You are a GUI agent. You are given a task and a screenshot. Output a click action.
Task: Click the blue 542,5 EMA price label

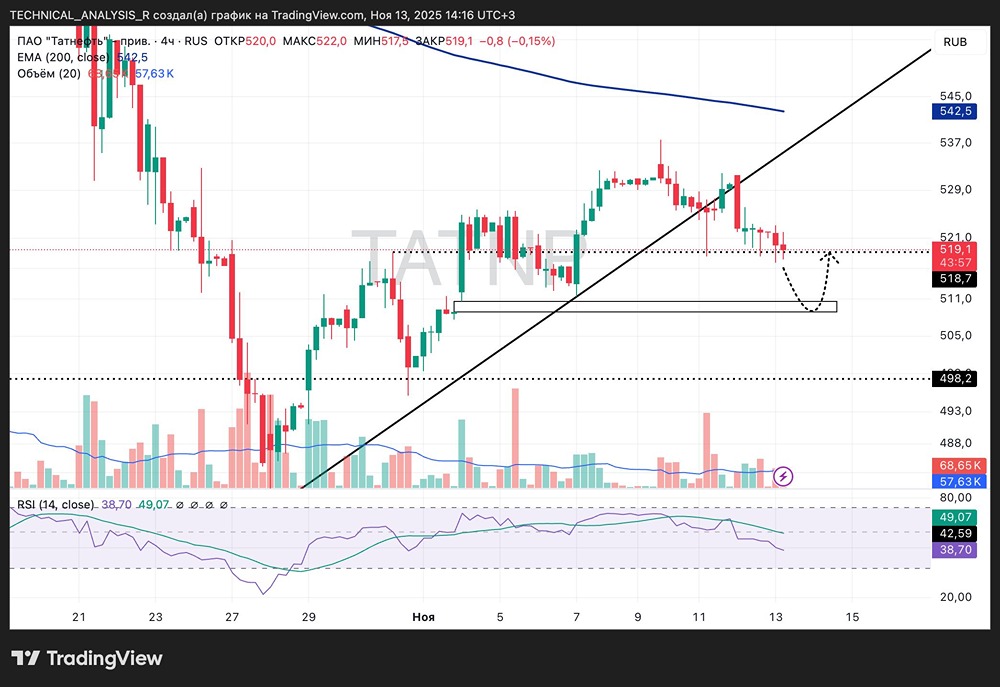pyautogui.click(x=955, y=111)
